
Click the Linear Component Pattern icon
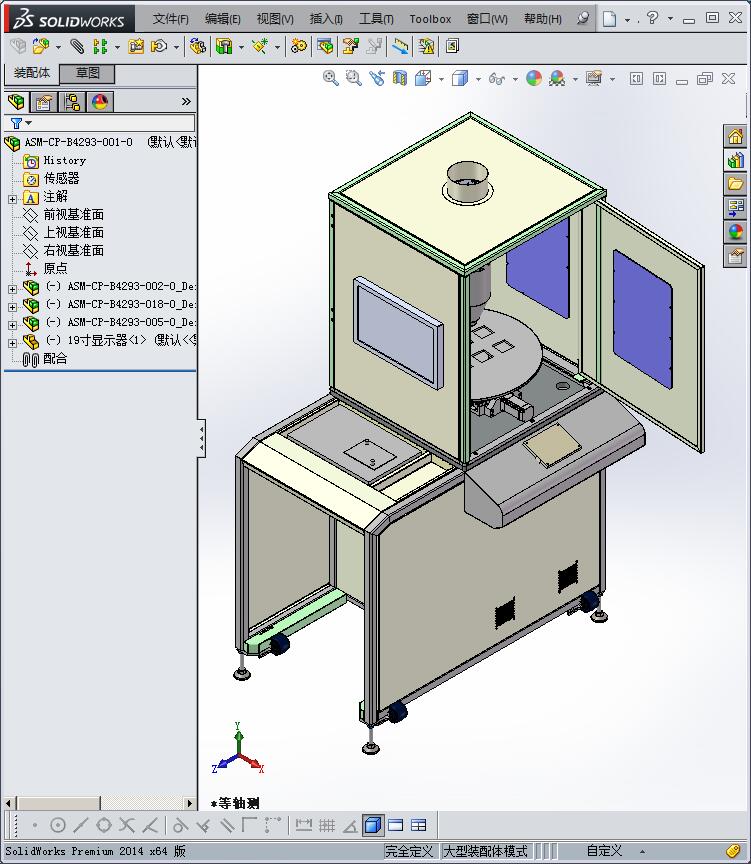coord(100,46)
